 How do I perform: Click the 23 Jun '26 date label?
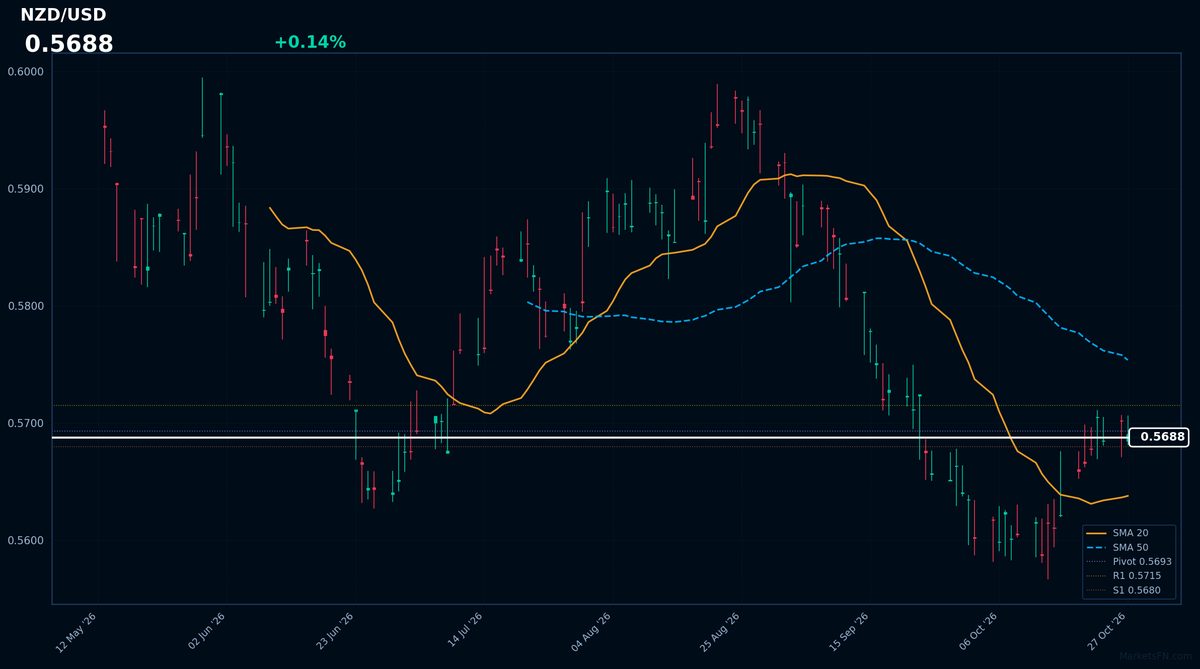335,633
